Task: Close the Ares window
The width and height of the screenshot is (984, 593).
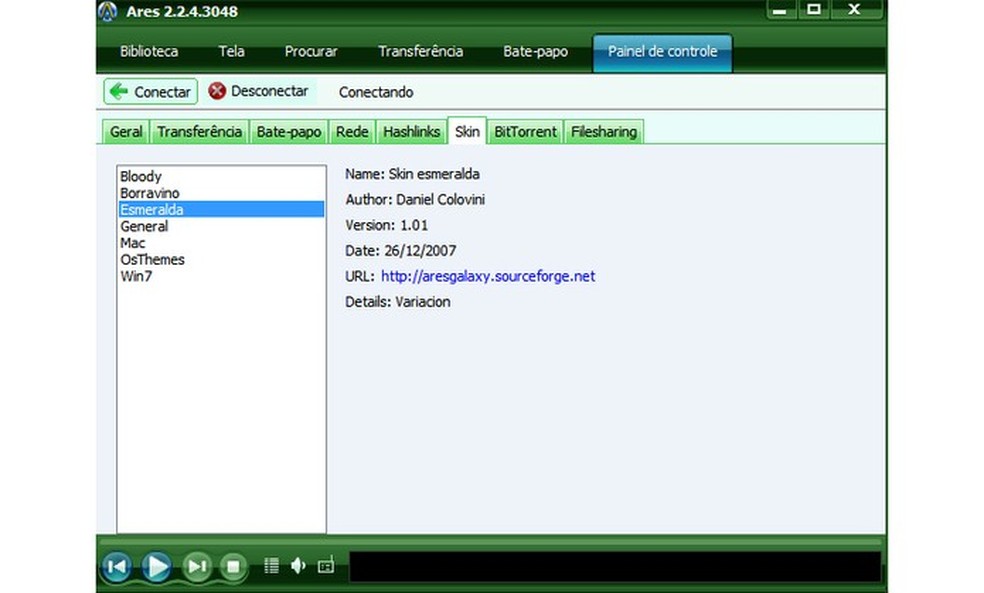Action: 854,9
